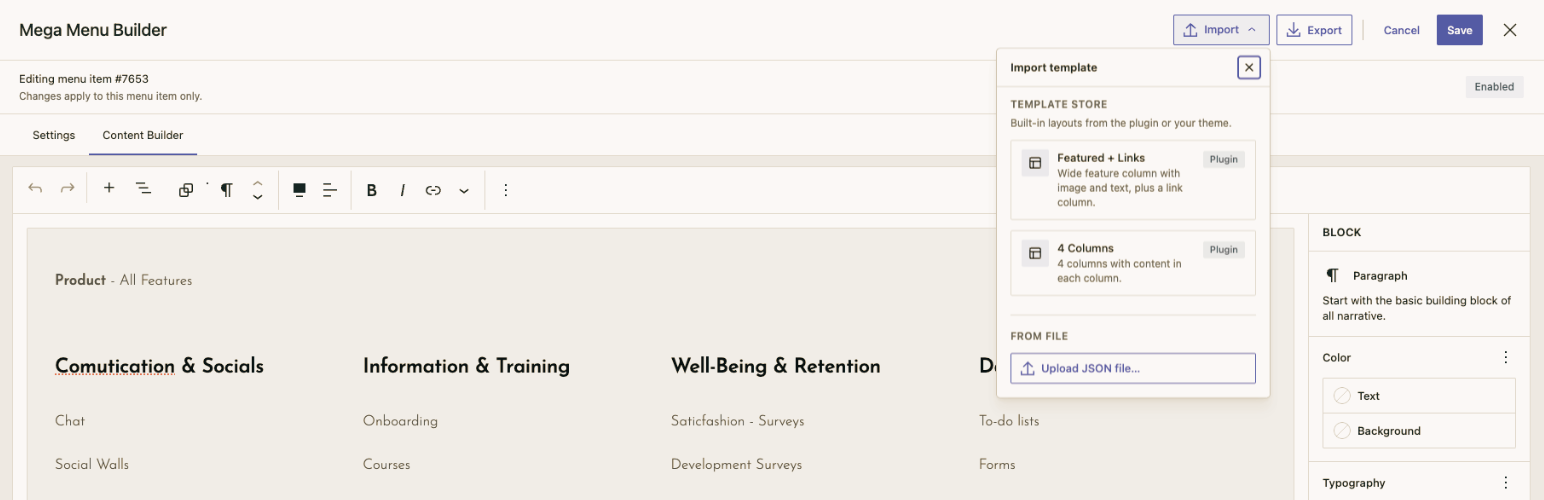Open Color panel options menu

(x=1506, y=357)
